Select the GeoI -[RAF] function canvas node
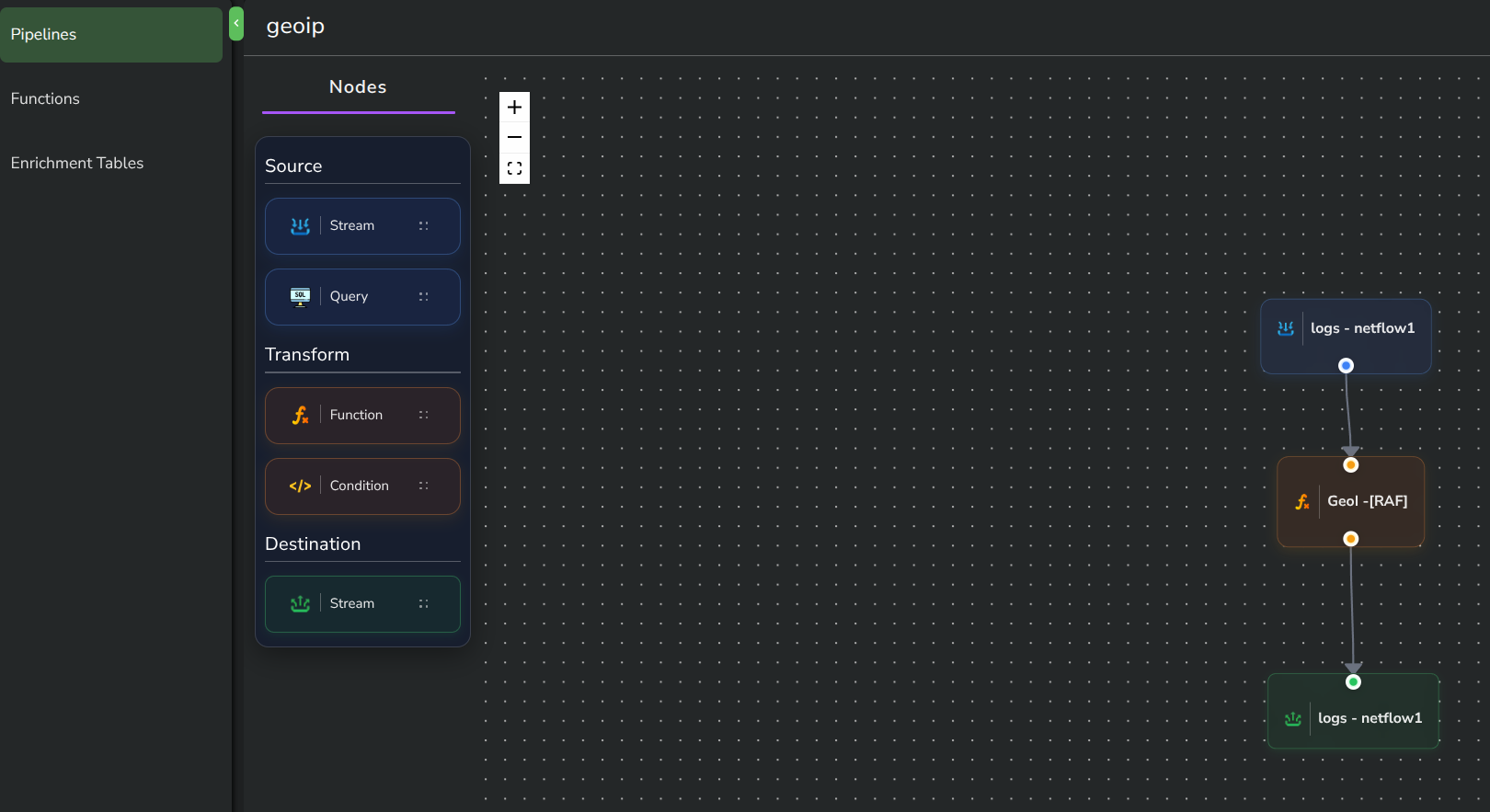The height and width of the screenshot is (812, 1490). 1350,502
